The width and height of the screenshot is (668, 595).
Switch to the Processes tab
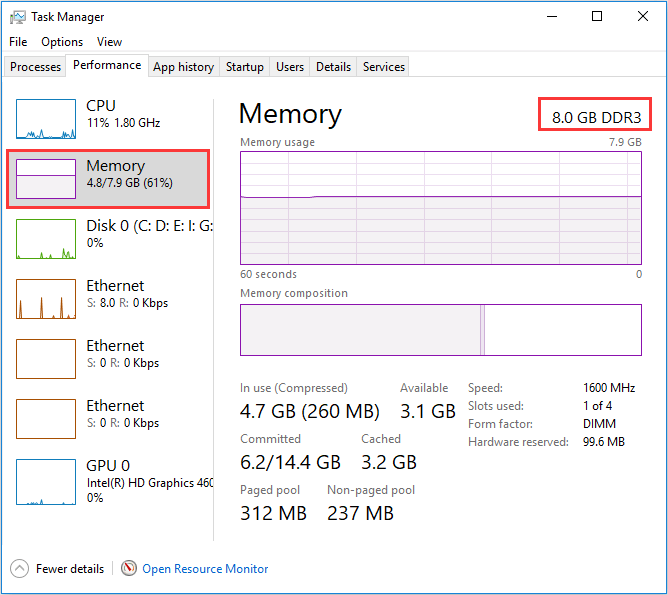pyautogui.click(x=35, y=67)
